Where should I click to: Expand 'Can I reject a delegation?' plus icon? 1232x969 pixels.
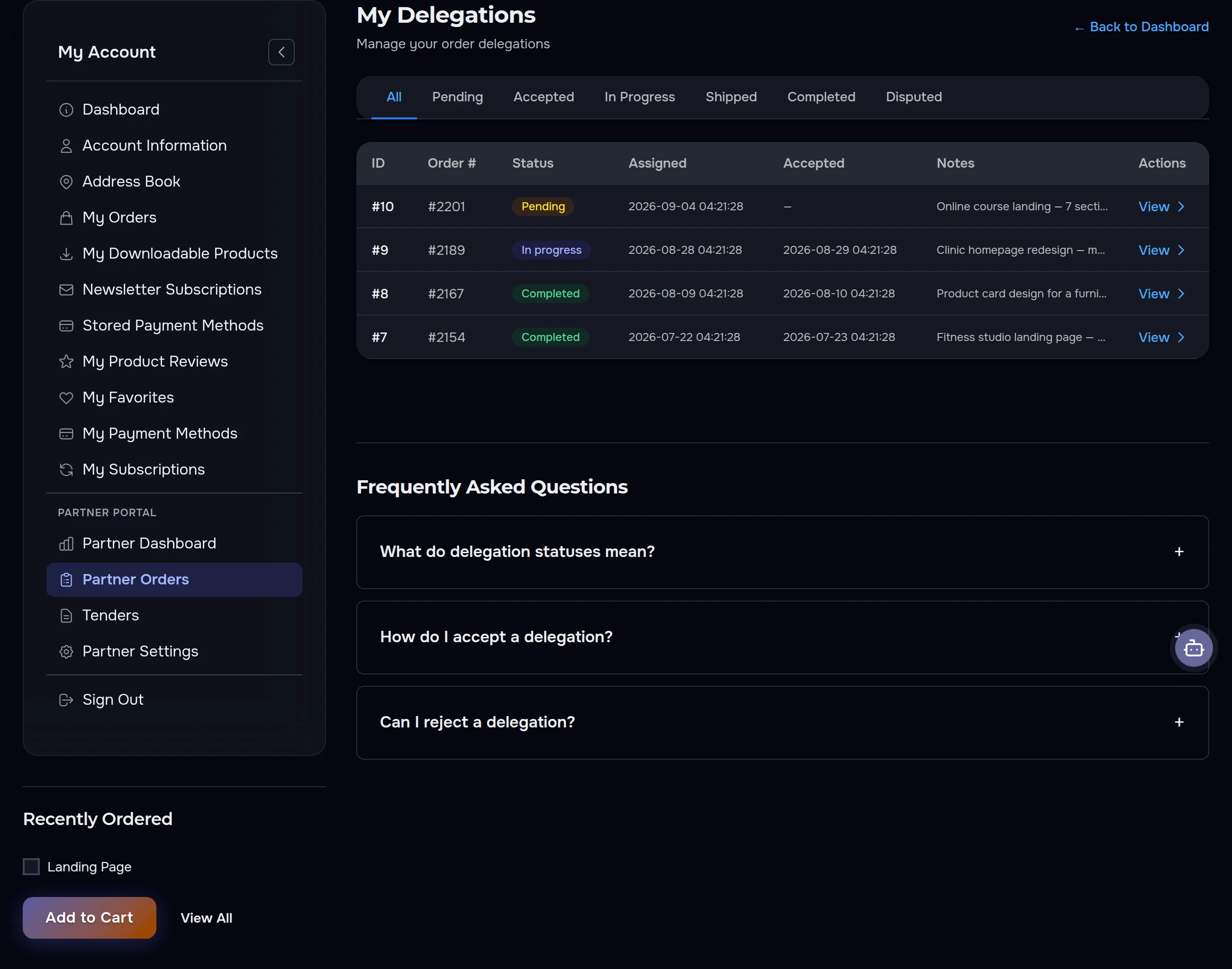point(1178,722)
